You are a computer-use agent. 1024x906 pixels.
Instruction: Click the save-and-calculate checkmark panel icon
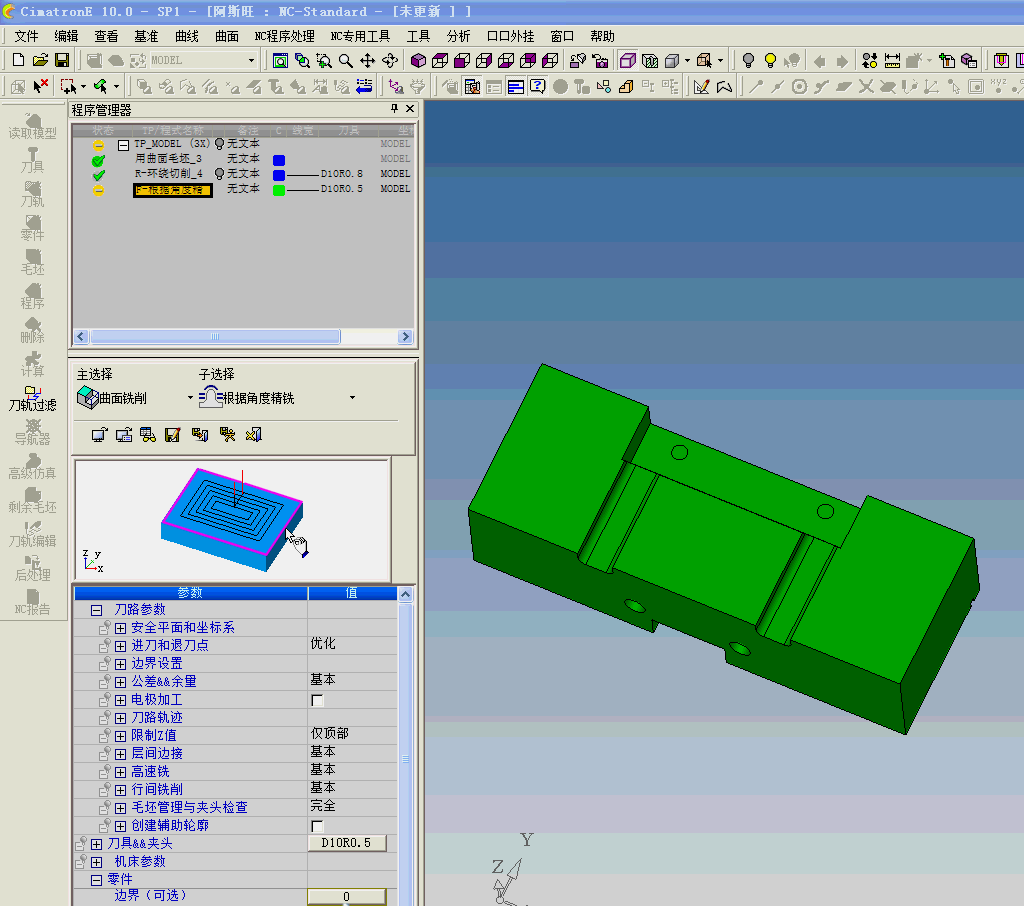tap(172, 435)
